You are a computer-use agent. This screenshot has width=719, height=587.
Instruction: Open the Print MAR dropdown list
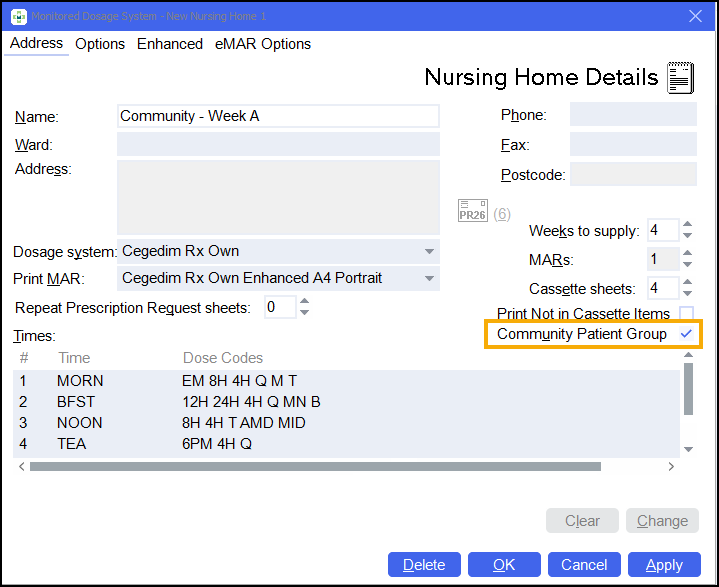pos(429,278)
